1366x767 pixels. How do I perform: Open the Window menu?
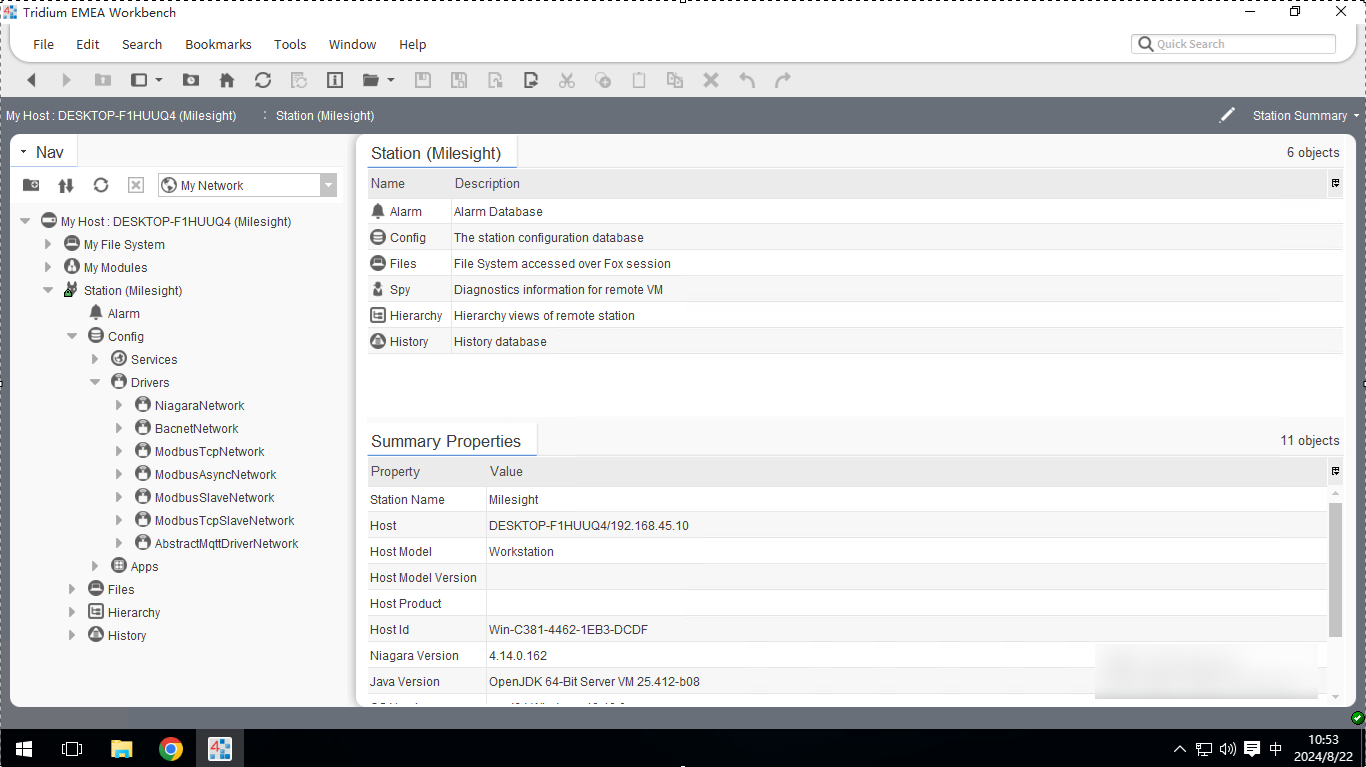tap(352, 44)
